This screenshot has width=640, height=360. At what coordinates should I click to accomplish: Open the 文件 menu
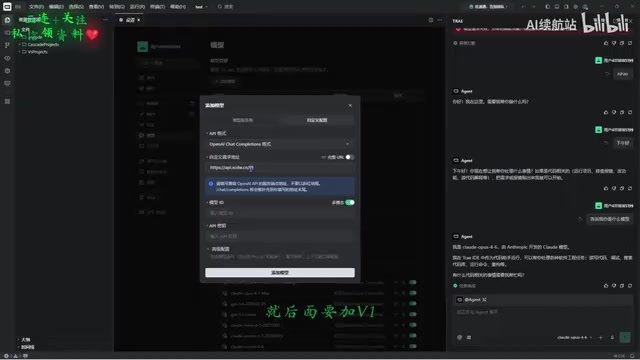point(36,7)
